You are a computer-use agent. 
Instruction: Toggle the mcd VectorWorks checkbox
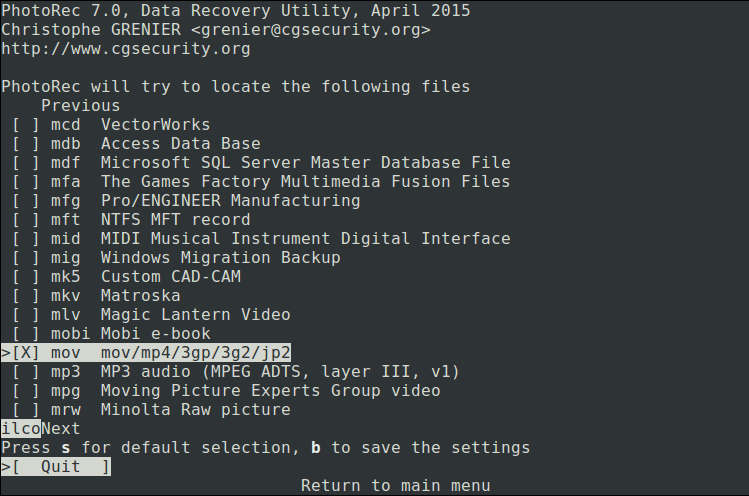(x=26, y=125)
